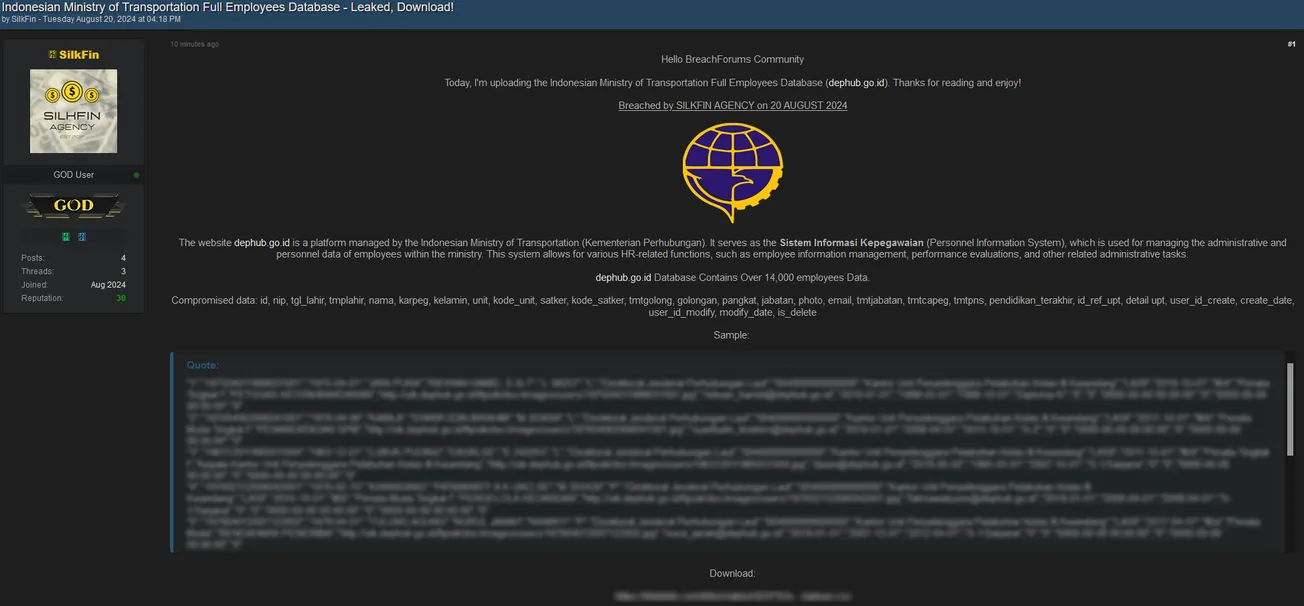
Task: Open SilkFin profile from sidebar username
Action: tap(79, 55)
